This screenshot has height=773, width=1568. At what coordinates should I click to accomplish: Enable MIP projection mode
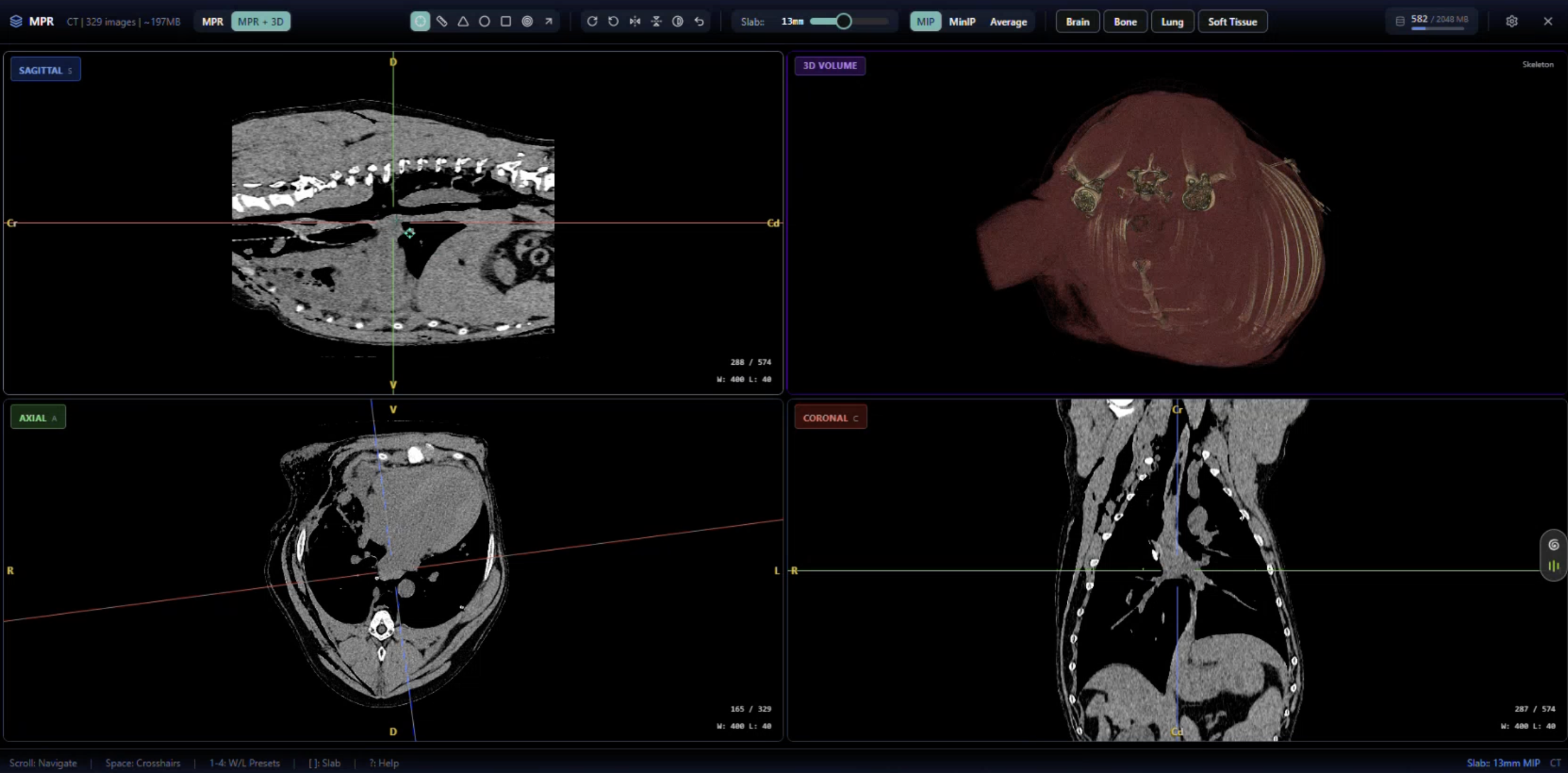point(925,22)
